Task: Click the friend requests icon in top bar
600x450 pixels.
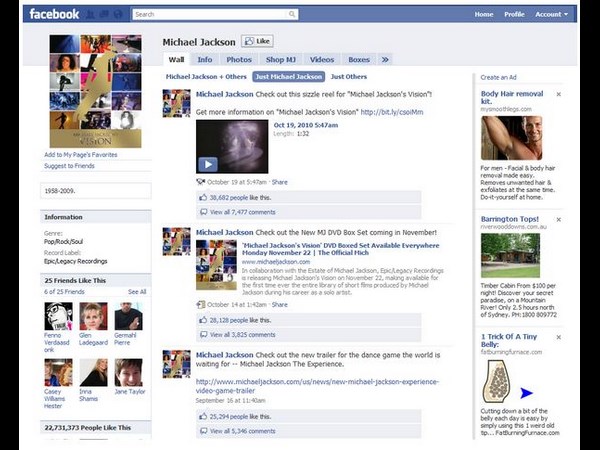Action: (89, 14)
